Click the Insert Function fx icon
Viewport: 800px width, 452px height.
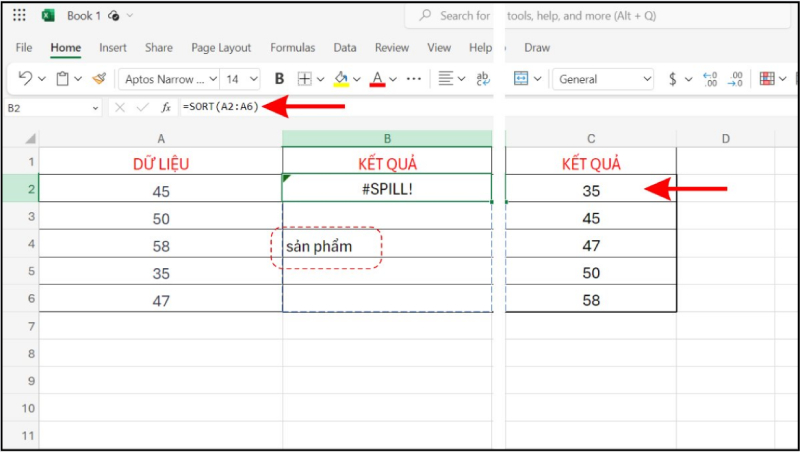(x=166, y=107)
